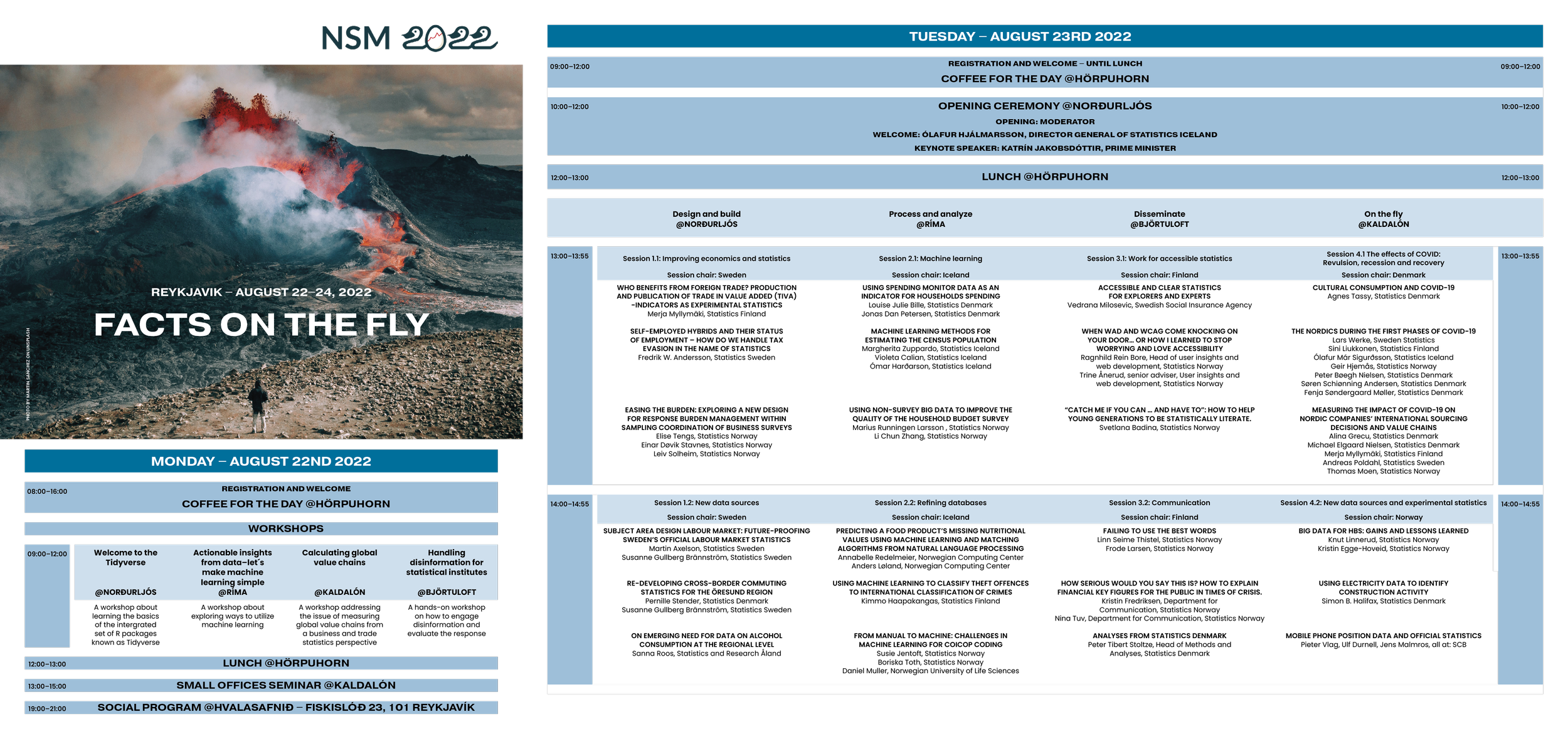This screenshot has height=739, width=1568.
Task: Open the Calculating global value chains workshop
Action: click(339, 557)
